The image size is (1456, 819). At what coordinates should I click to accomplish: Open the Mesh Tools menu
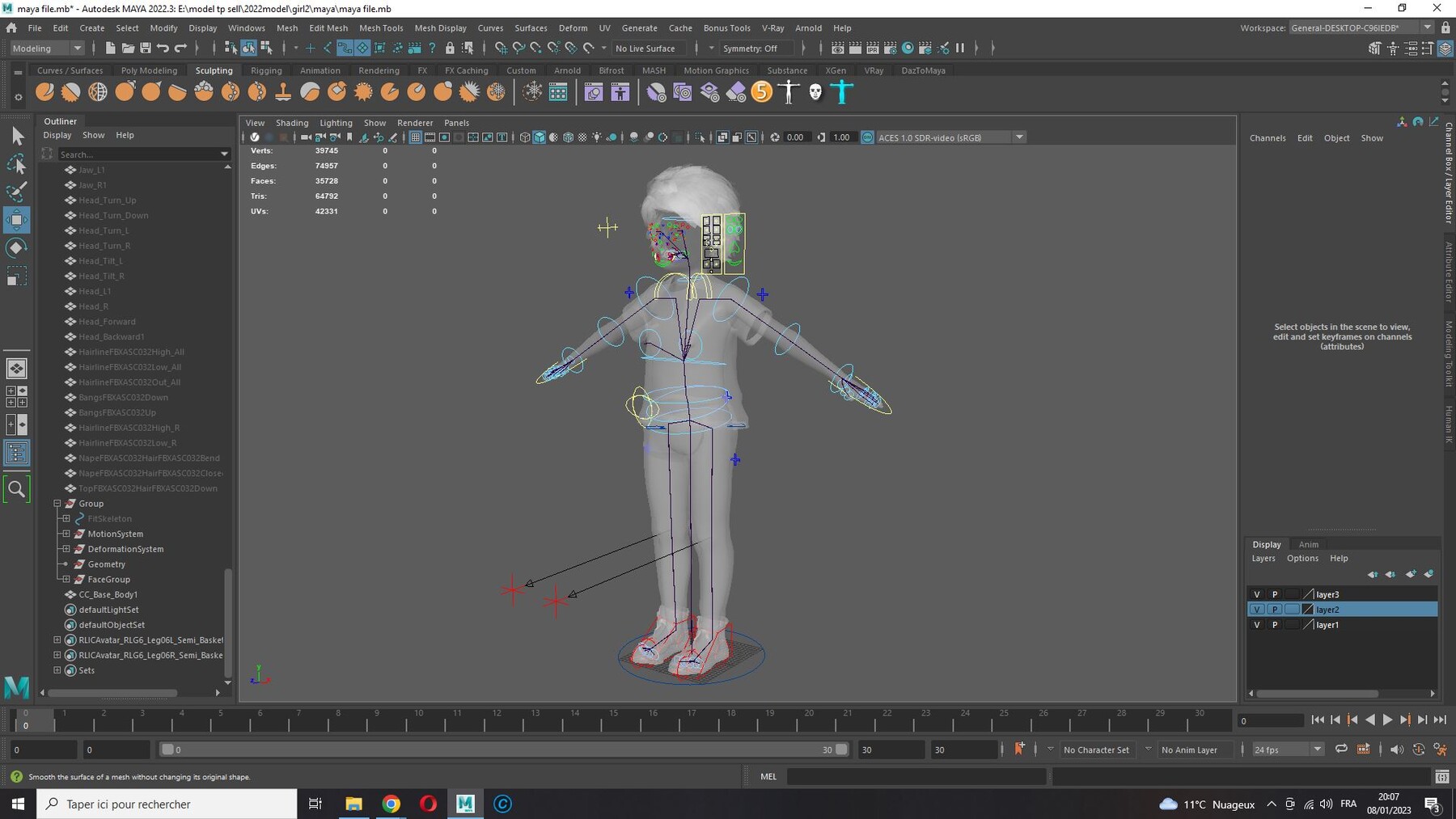tap(381, 28)
